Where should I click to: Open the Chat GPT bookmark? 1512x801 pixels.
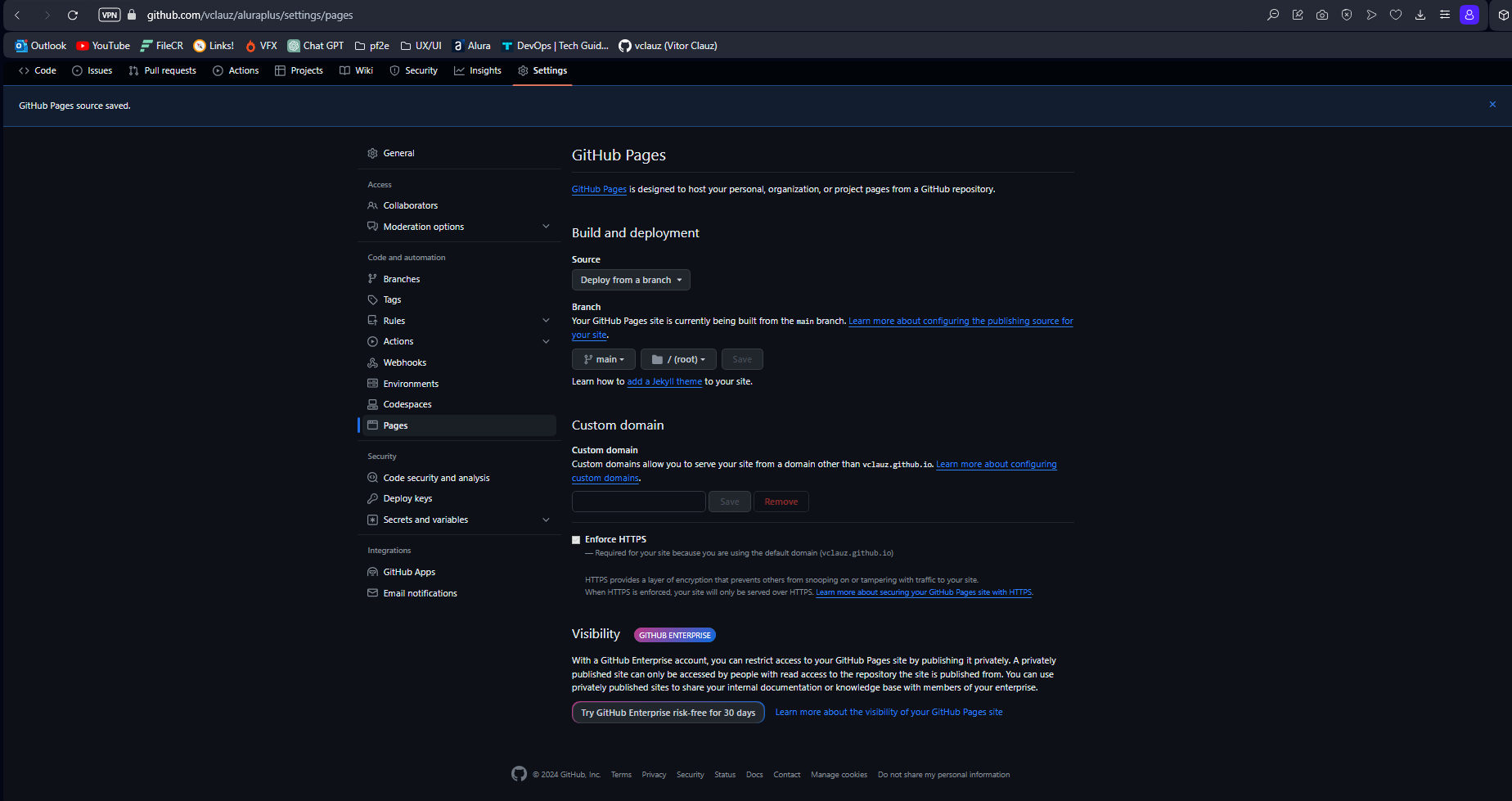pyautogui.click(x=316, y=46)
